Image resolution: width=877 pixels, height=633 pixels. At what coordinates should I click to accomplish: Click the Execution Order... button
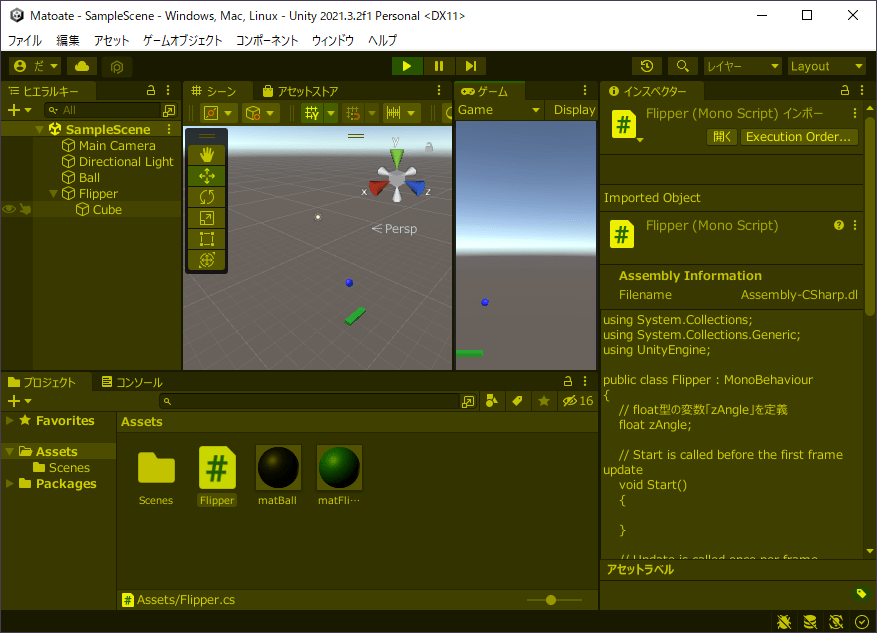(x=799, y=136)
